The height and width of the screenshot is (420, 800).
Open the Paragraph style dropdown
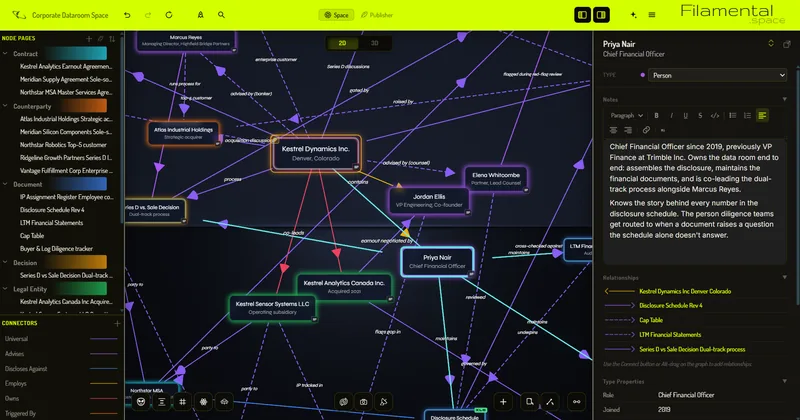pyautogui.click(x=627, y=116)
